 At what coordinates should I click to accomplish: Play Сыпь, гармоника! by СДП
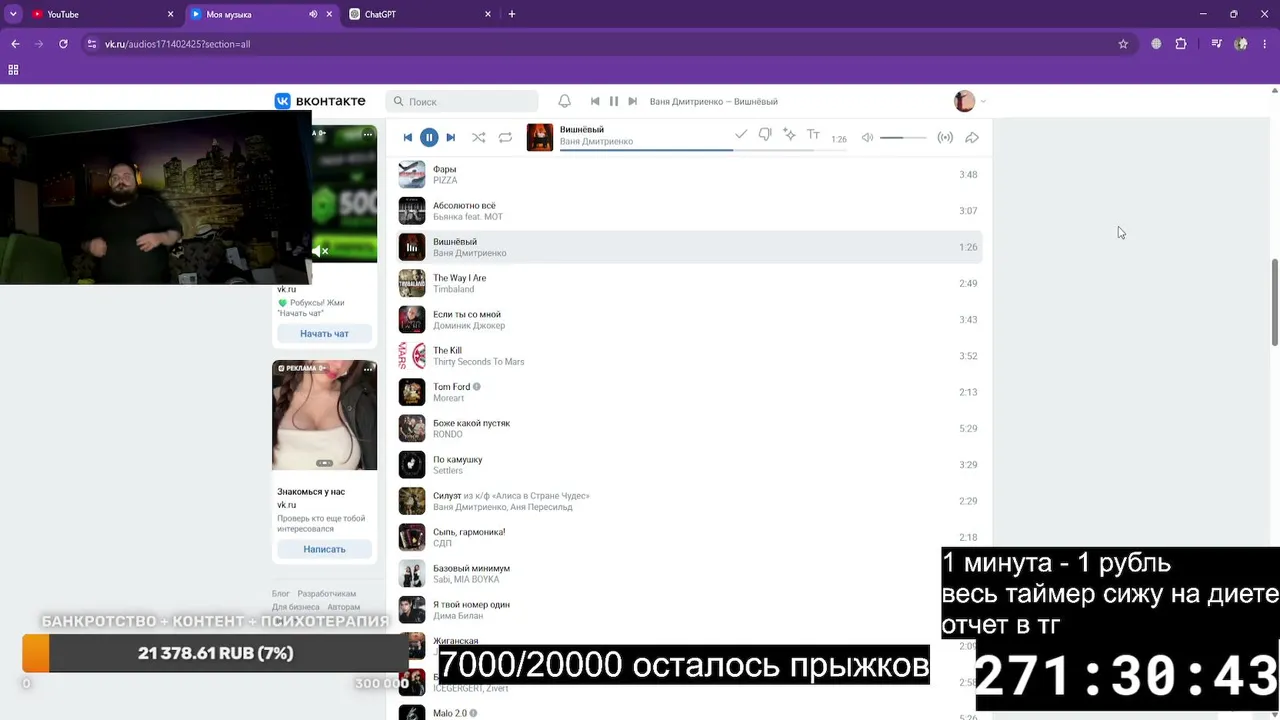(x=688, y=537)
